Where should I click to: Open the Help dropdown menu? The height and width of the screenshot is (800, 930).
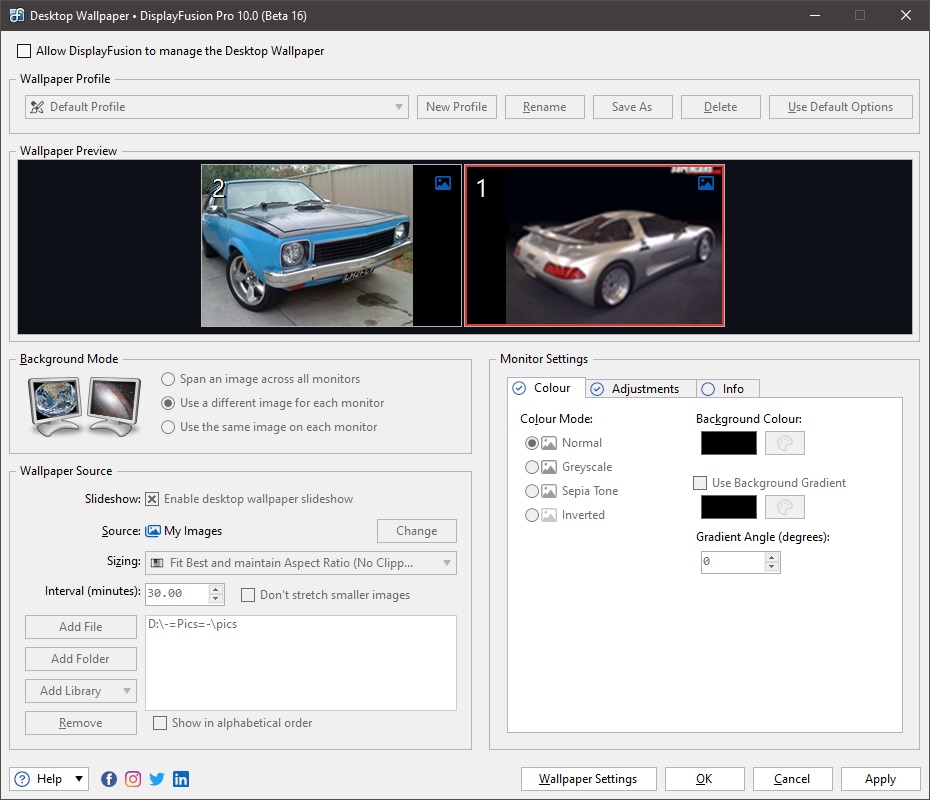click(49, 779)
